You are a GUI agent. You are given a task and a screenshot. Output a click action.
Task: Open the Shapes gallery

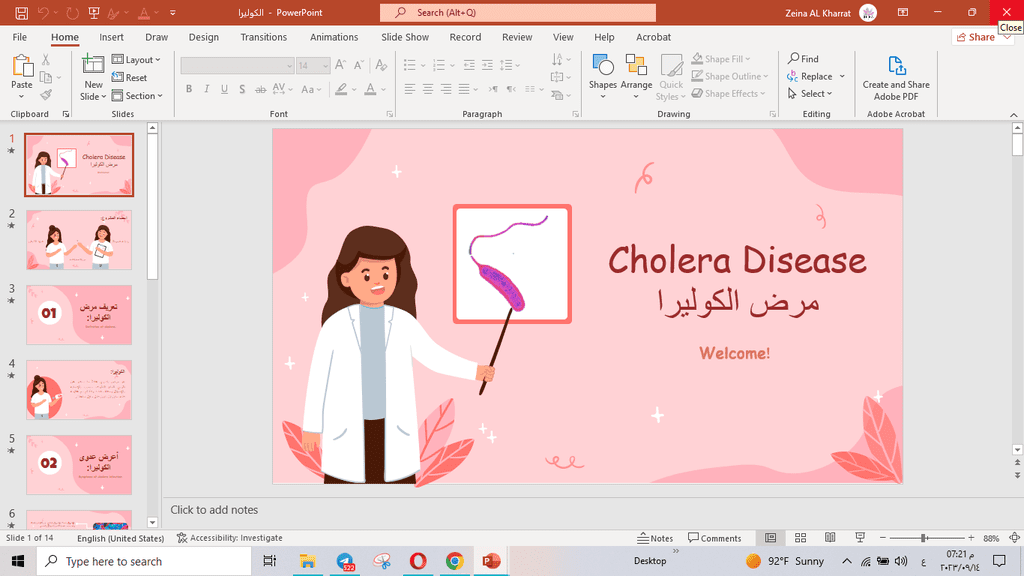tap(603, 77)
